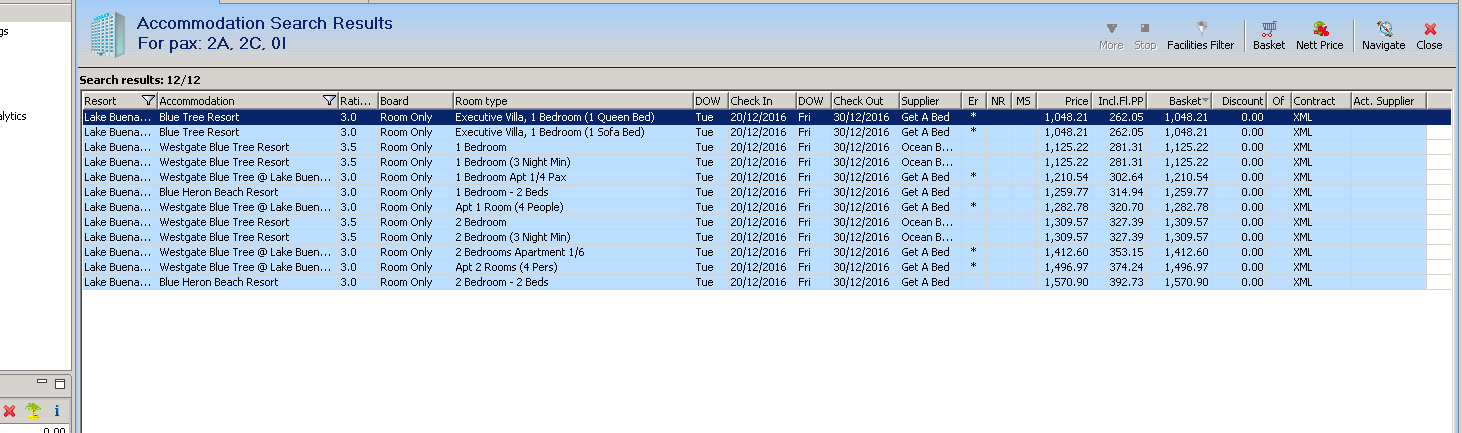
Task: Click the hotel building icon beside the title
Action: tap(108, 34)
